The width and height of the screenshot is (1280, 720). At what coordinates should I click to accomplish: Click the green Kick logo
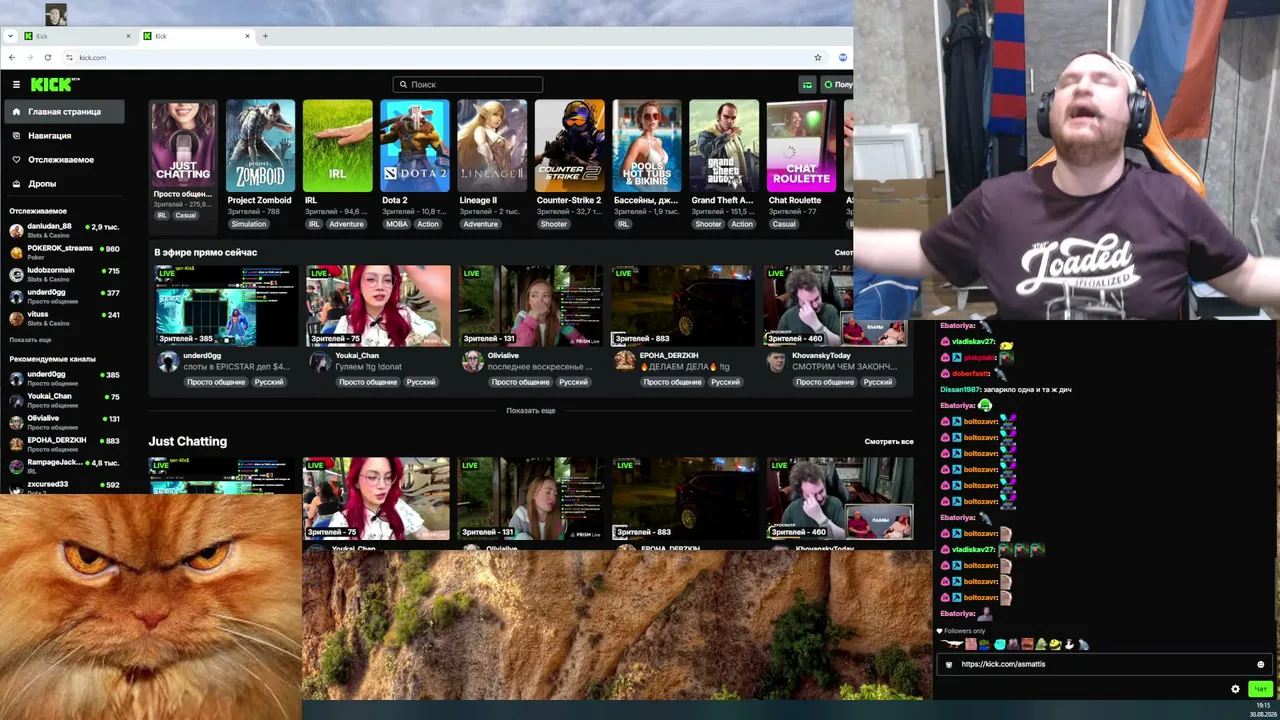pos(51,85)
